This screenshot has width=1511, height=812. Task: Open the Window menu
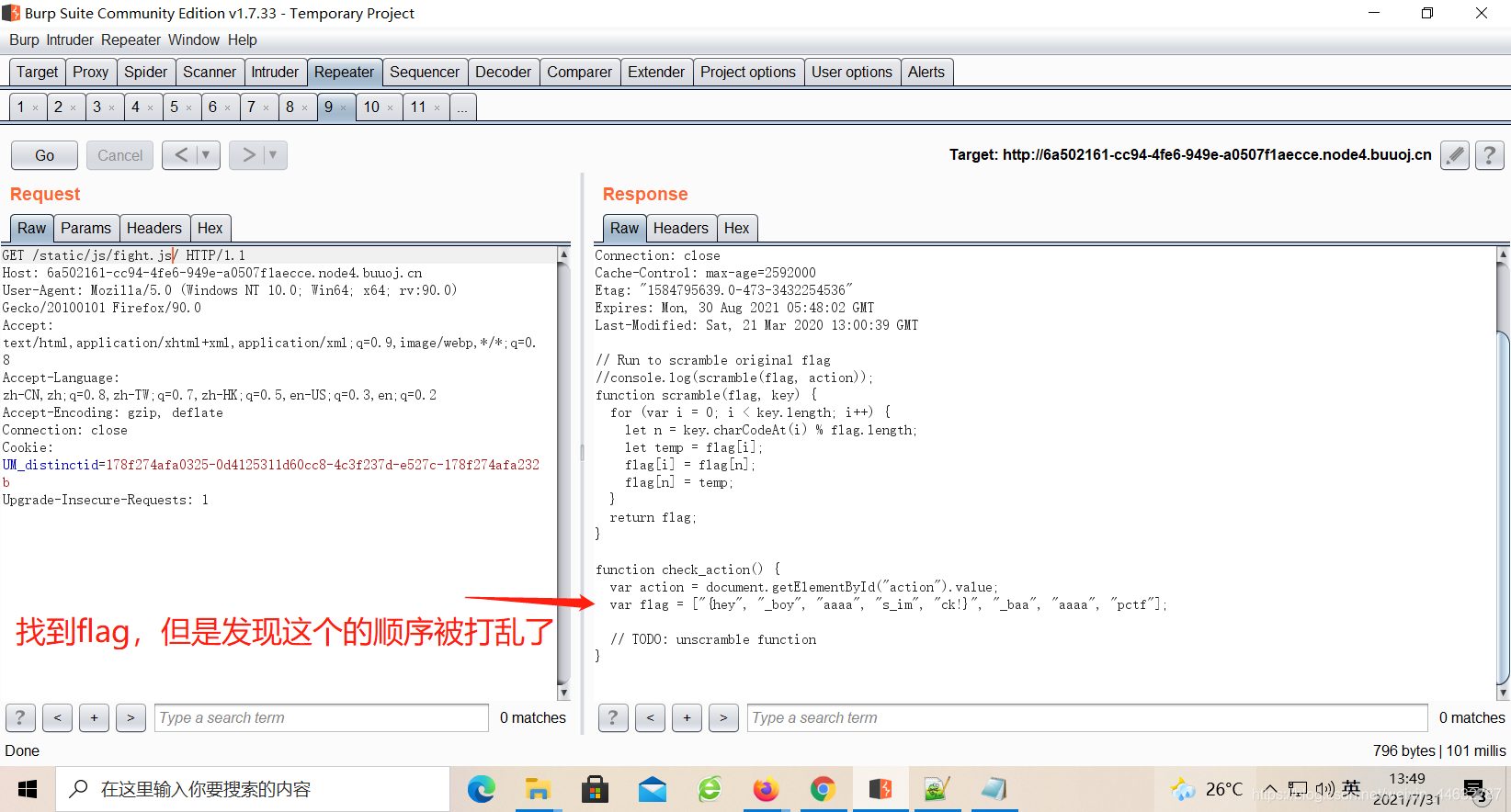193,39
